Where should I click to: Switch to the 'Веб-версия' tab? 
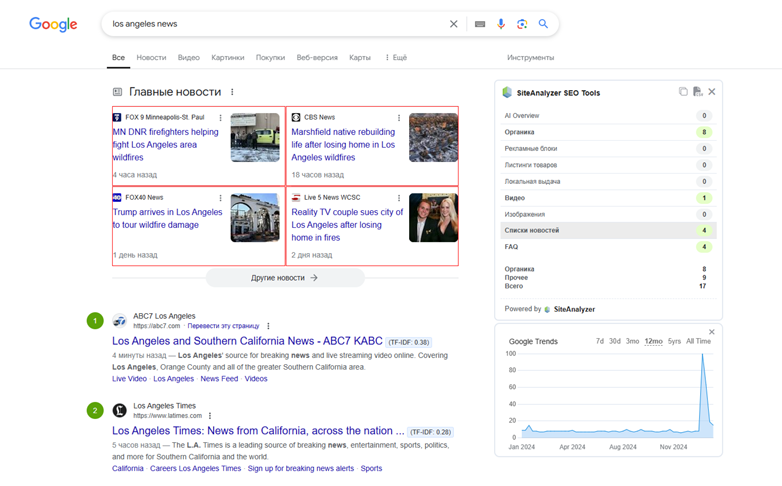point(317,57)
